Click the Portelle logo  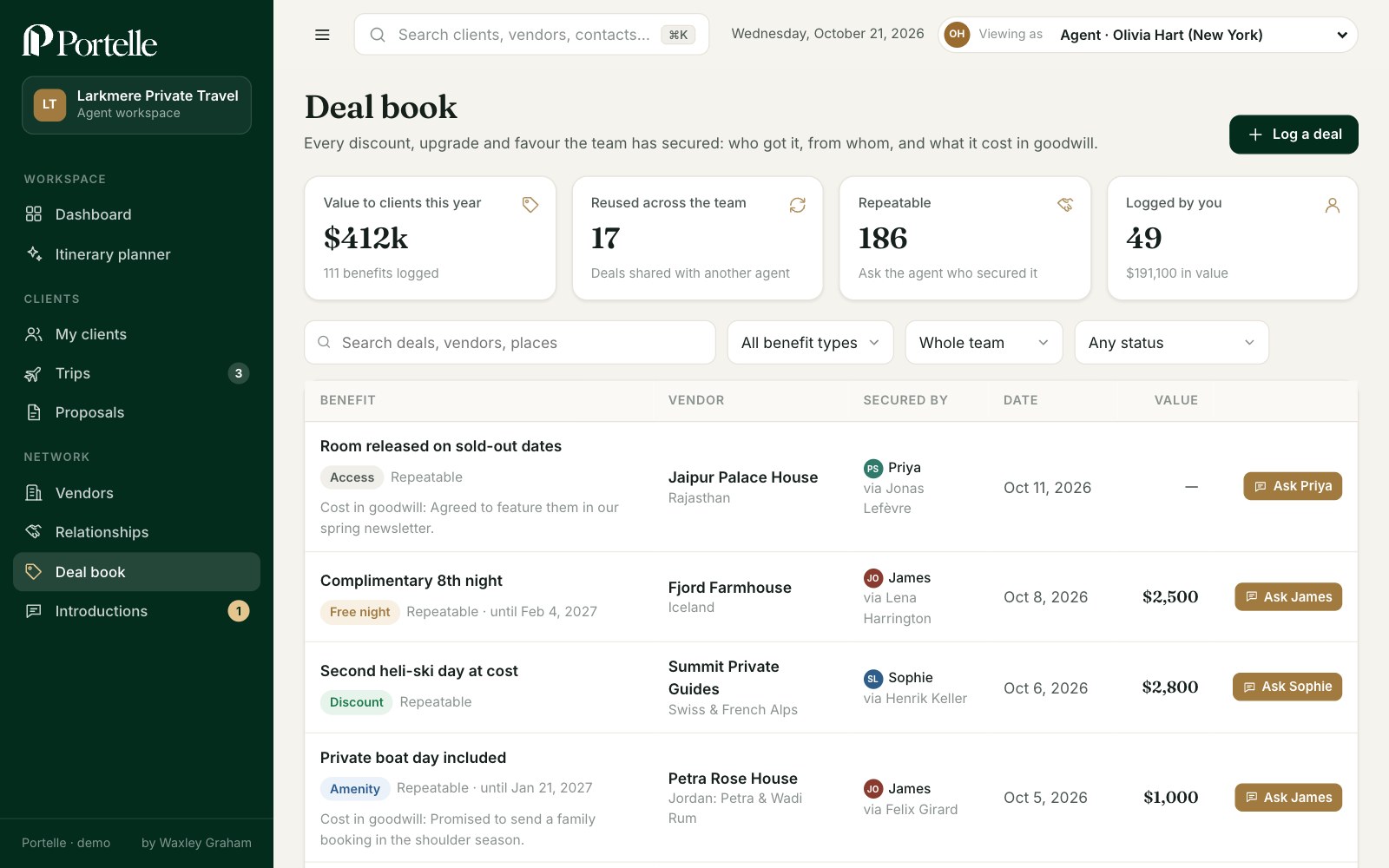point(89,41)
